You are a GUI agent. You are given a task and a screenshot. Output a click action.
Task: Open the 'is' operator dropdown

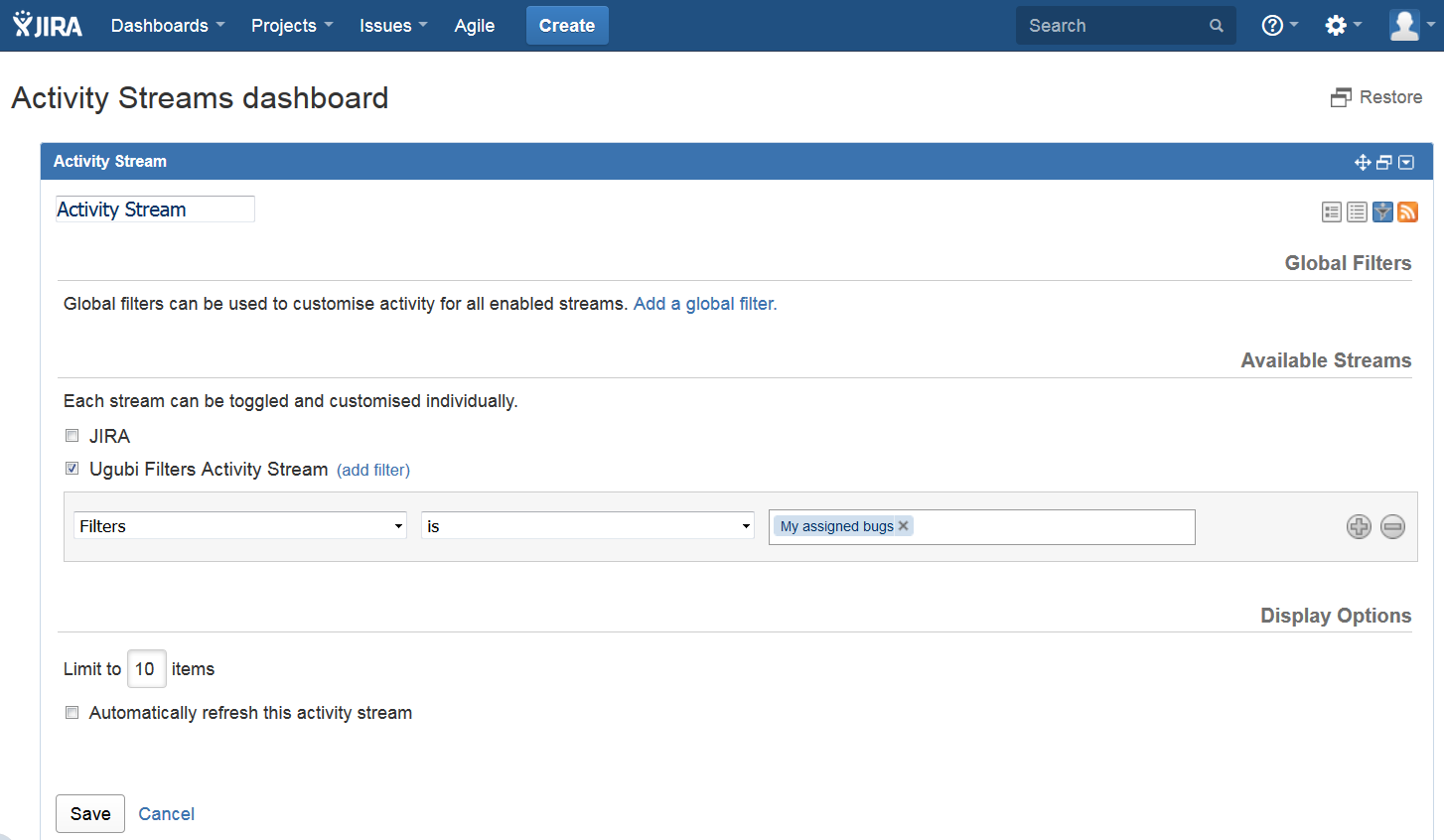point(587,525)
